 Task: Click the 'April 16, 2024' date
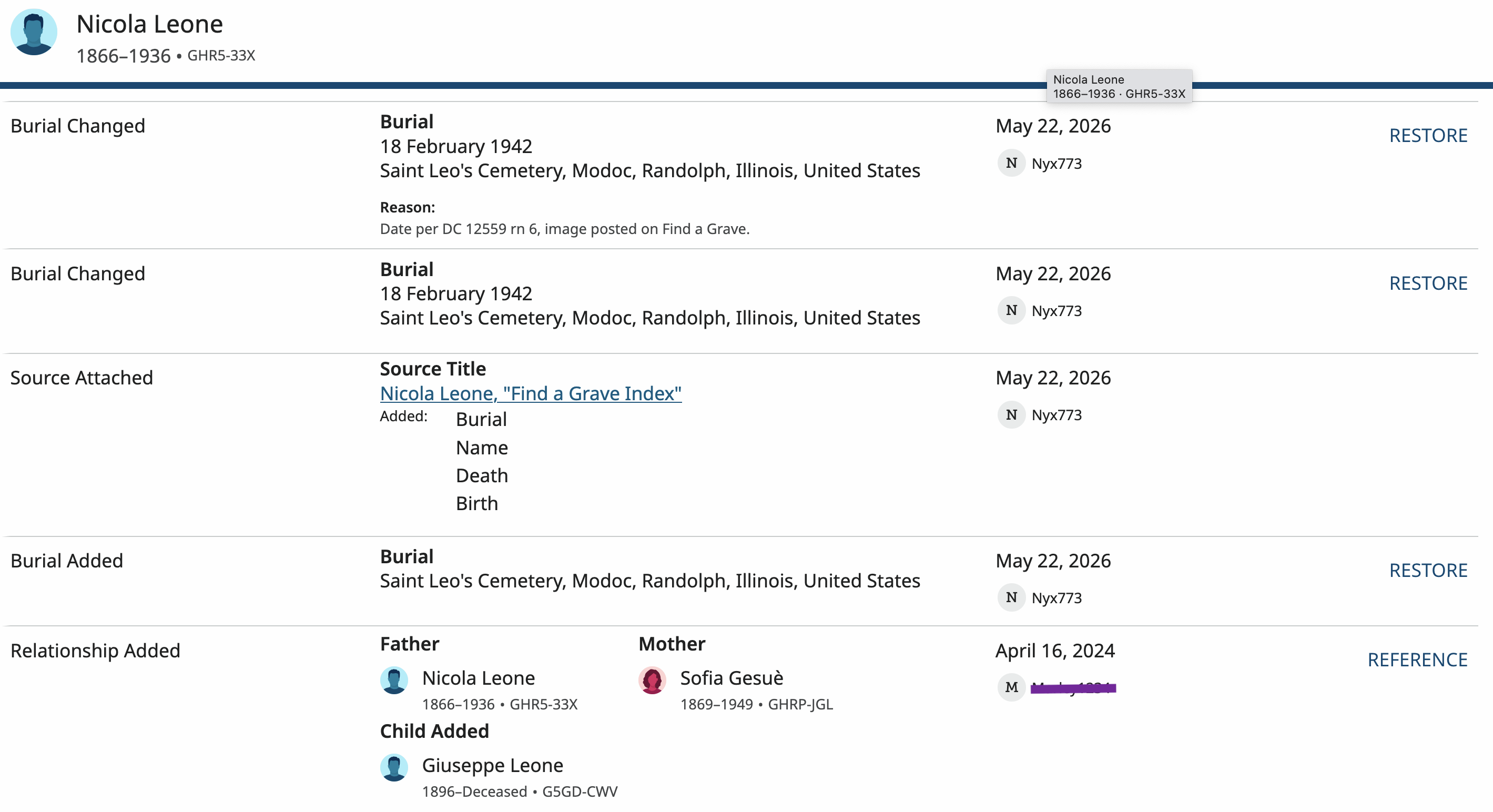pos(1055,651)
